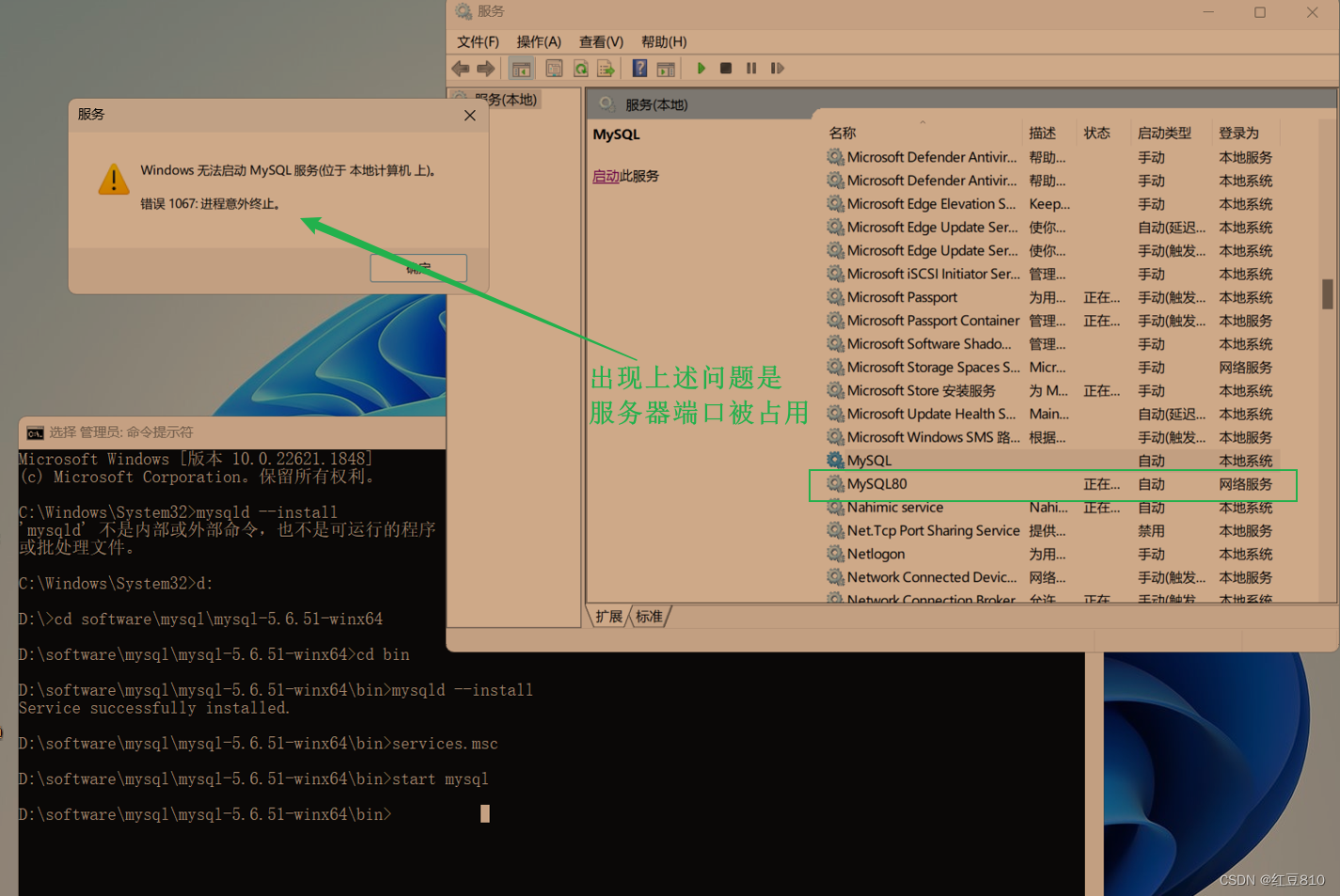Open the 帮助(H) menu
Viewport: 1340px width, 896px height.
(664, 41)
